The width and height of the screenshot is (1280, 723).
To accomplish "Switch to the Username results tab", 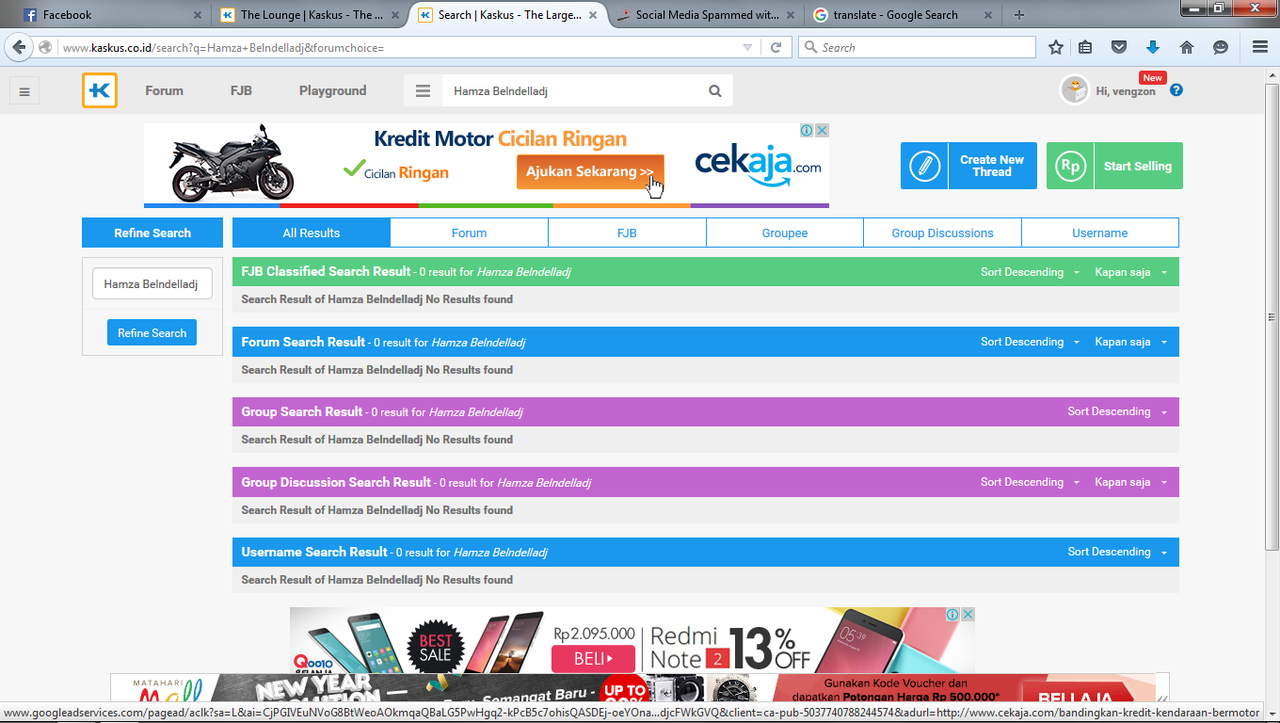I will point(1100,233).
